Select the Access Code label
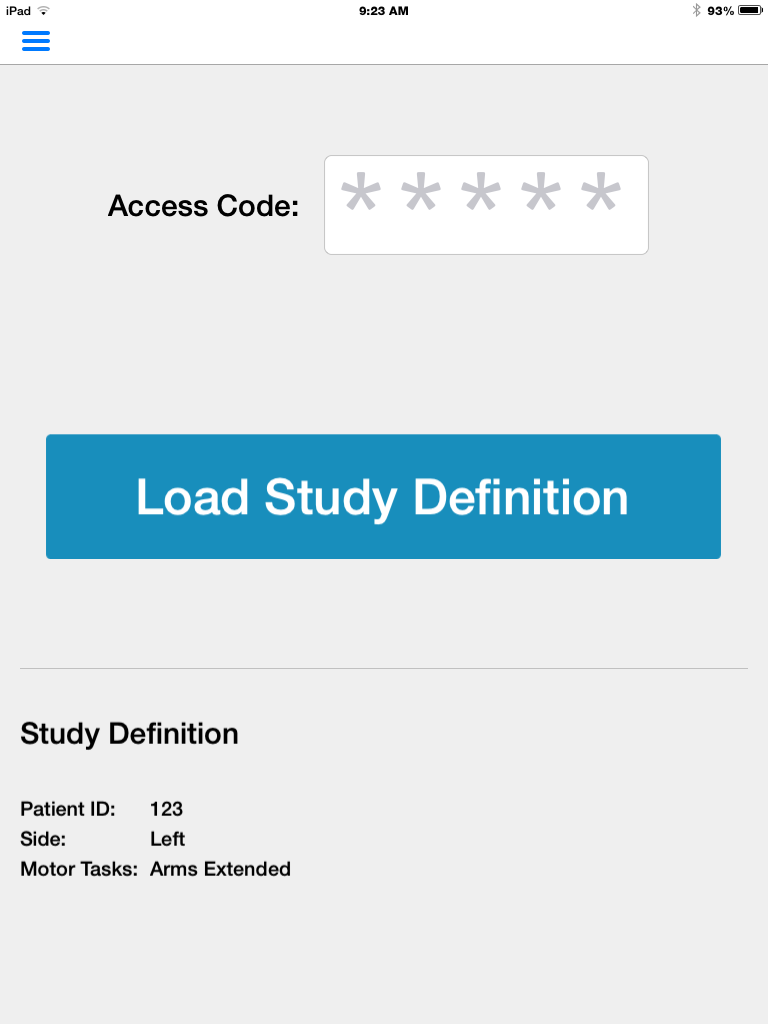The image size is (768, 1024). tap(203, 206)
